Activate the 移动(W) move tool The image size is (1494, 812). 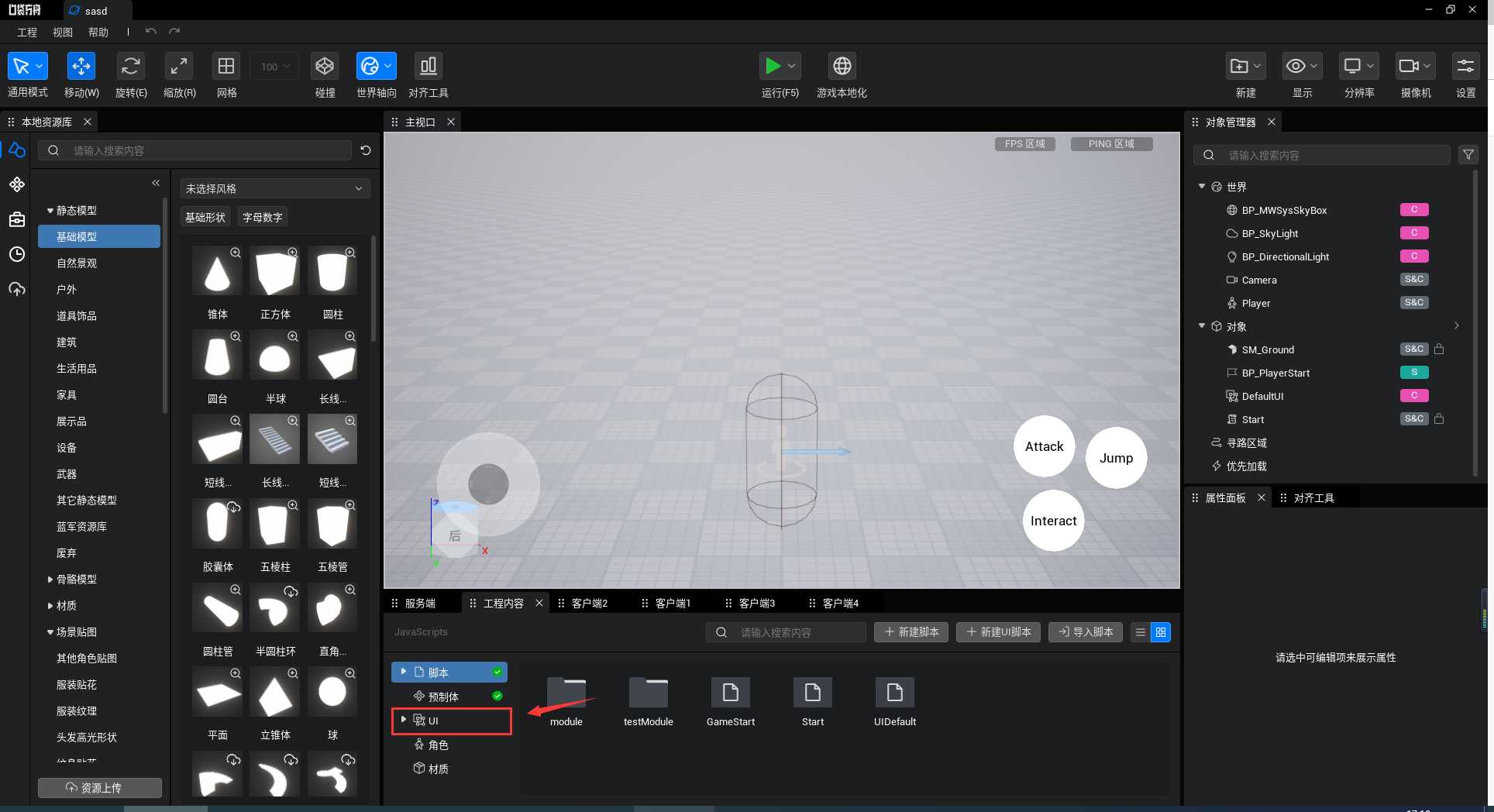[x=81, y=67]
